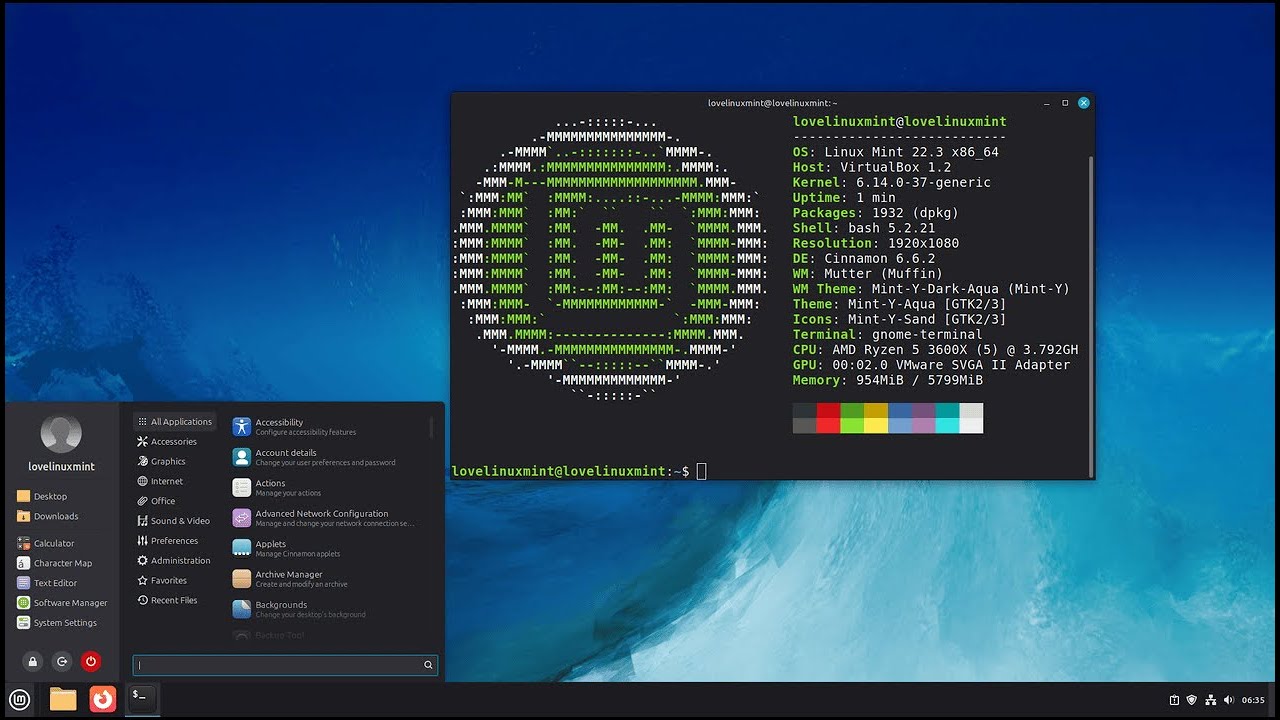The width and height of the screenshot is (1280, 720).
Task: Click the magnifier icon in the search box
Action: click(x=428, y=665)
